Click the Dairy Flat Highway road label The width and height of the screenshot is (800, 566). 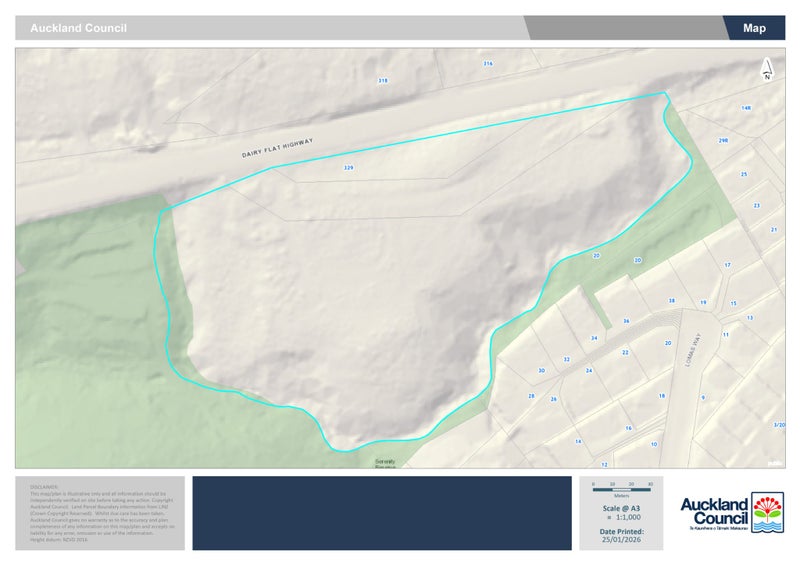tap(277, 148)
